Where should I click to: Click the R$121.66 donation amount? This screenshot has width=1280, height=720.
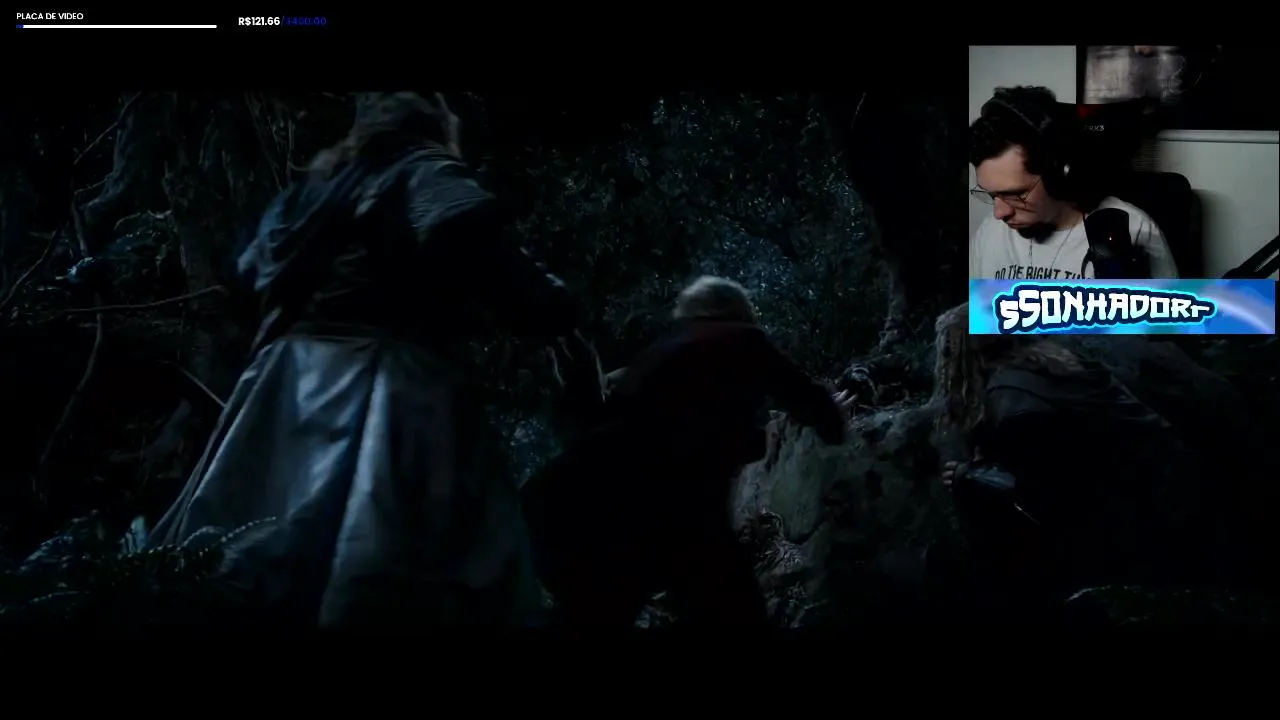(259, 21)
